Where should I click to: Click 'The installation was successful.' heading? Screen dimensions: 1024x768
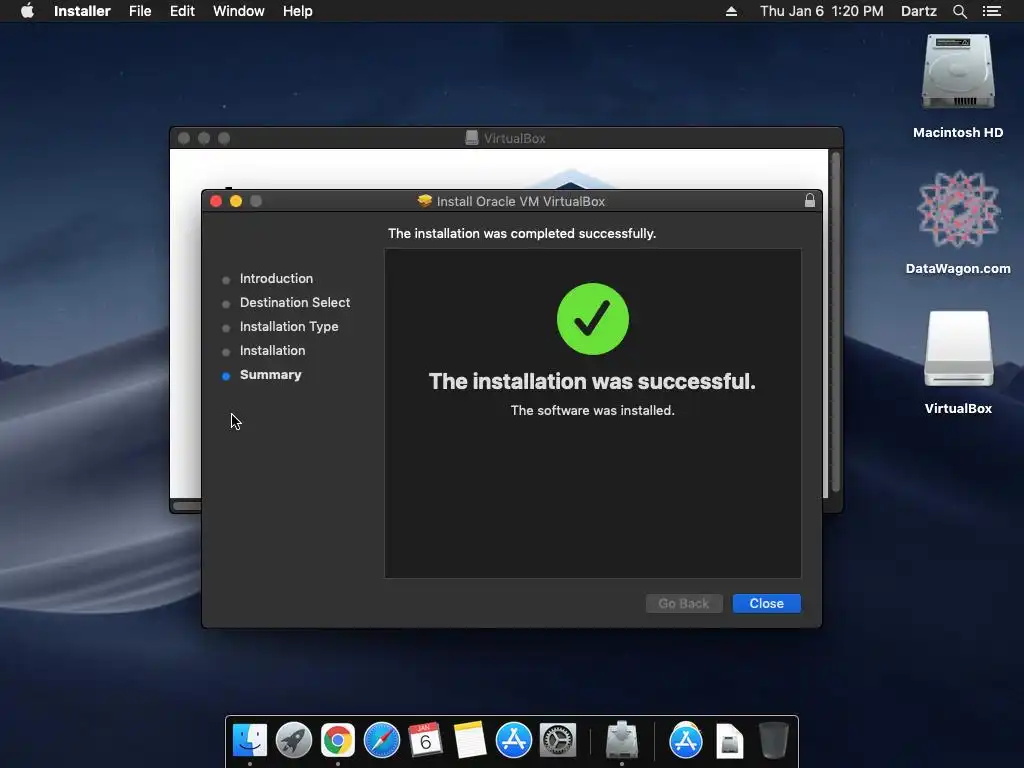(x=592, y=381)
